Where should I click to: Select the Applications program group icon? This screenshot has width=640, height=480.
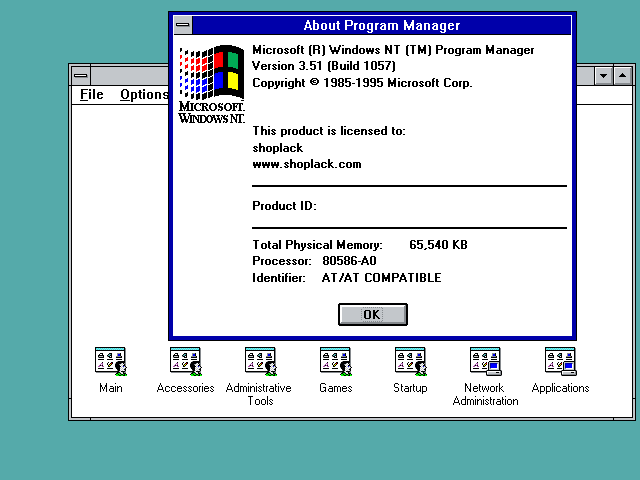click(560, 362)
